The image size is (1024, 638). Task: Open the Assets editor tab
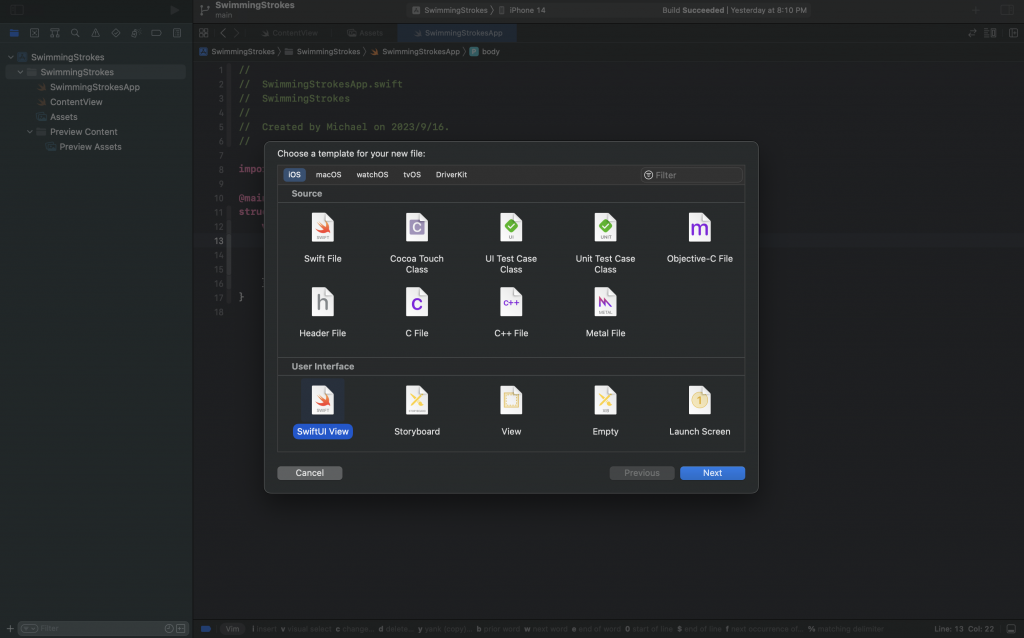pos(365,33)
